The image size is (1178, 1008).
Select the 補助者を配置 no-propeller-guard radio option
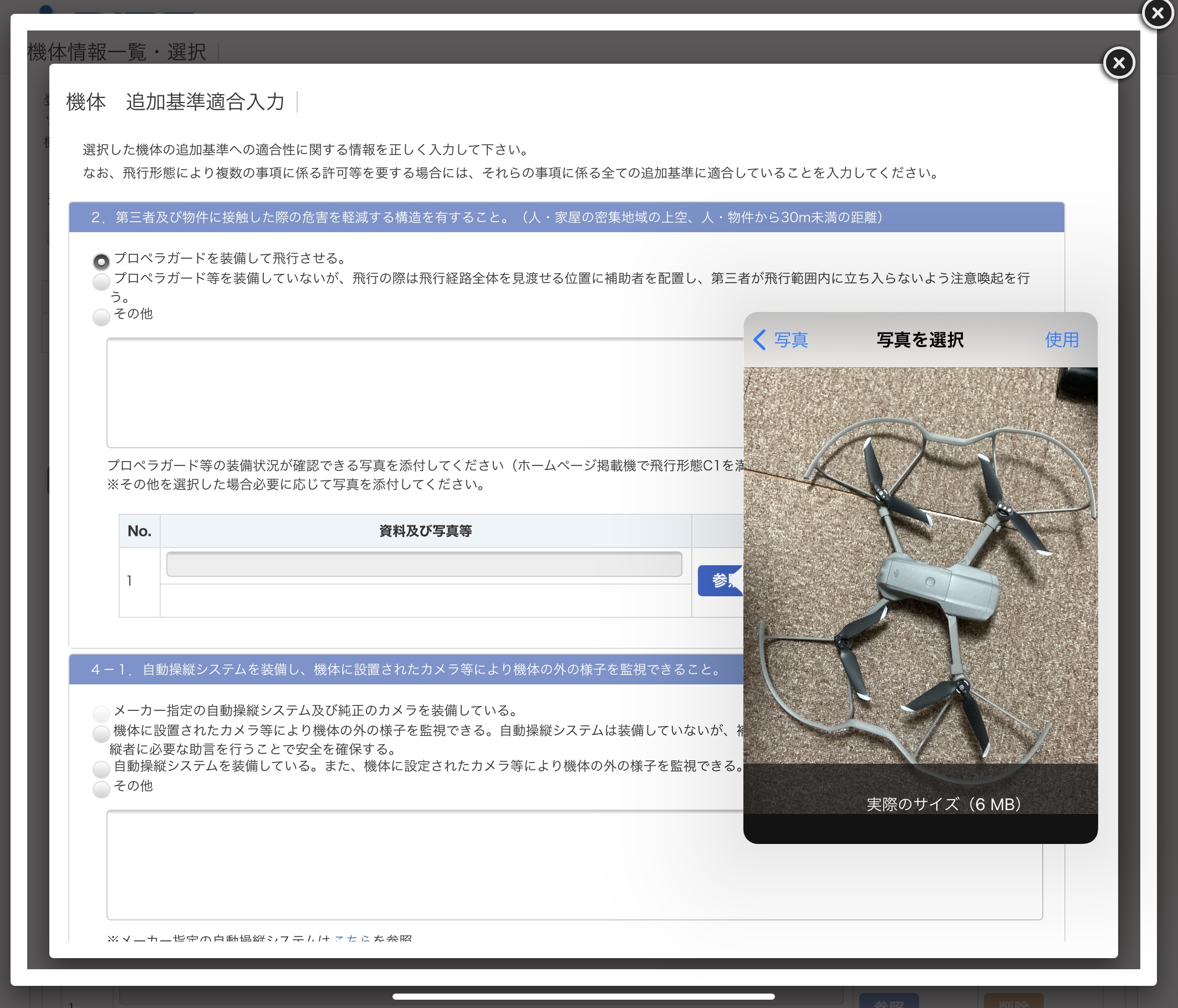click(101, 282)
